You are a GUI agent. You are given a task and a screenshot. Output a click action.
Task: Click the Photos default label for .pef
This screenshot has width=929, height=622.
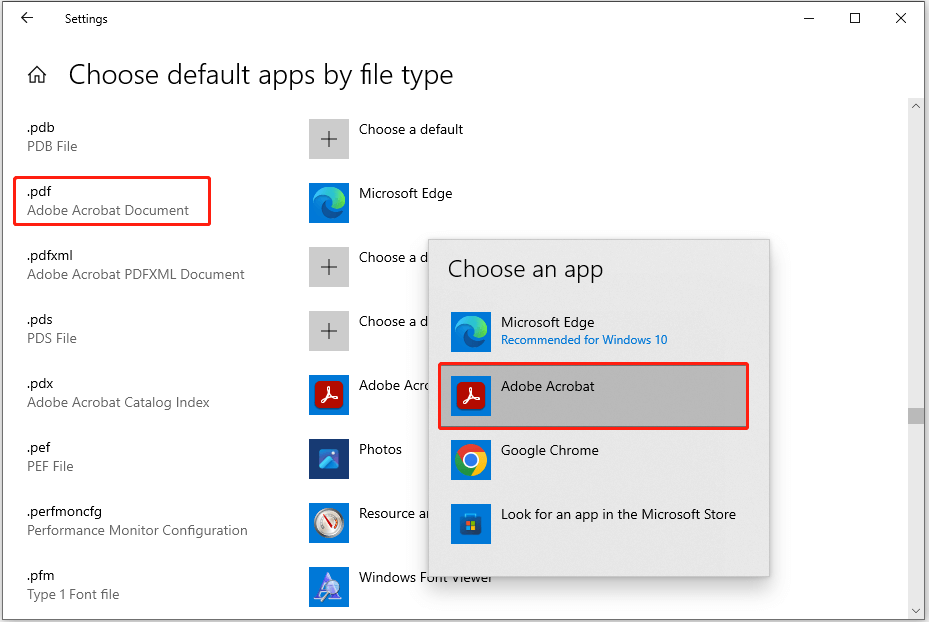[380, 450]
